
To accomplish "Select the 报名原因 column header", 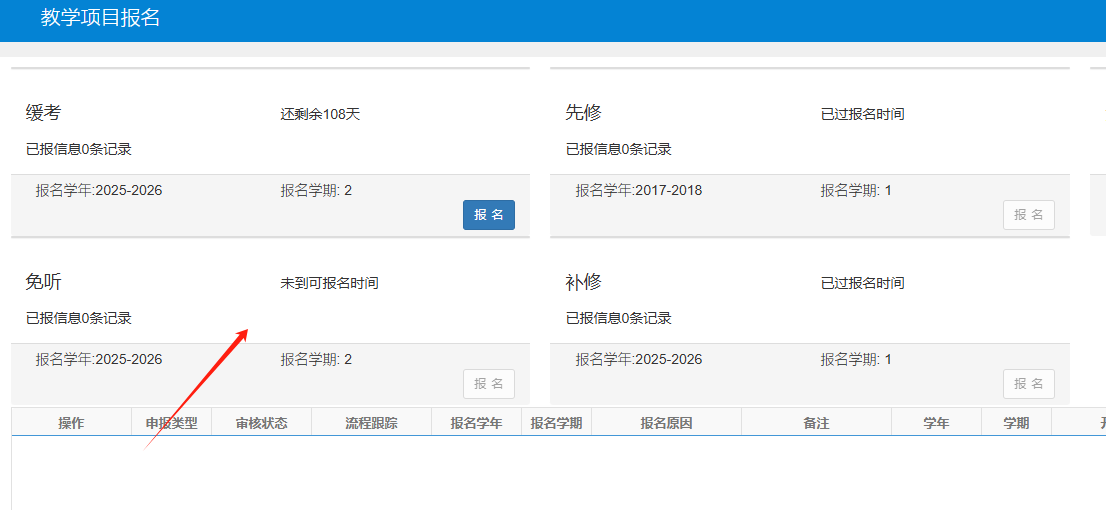I will point(666,423).
